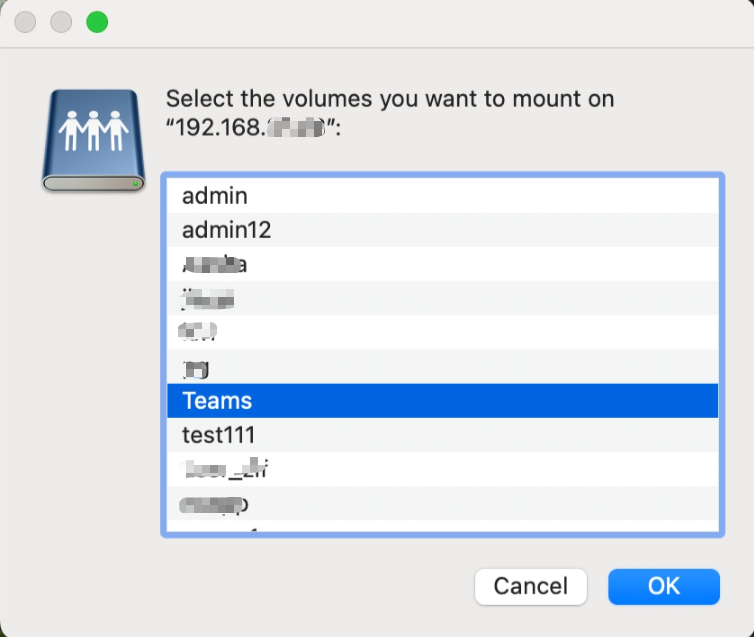This screenshot has width=754, height=637.
Task: Choose the blurred volume right below test111
Action: point(225,469)
